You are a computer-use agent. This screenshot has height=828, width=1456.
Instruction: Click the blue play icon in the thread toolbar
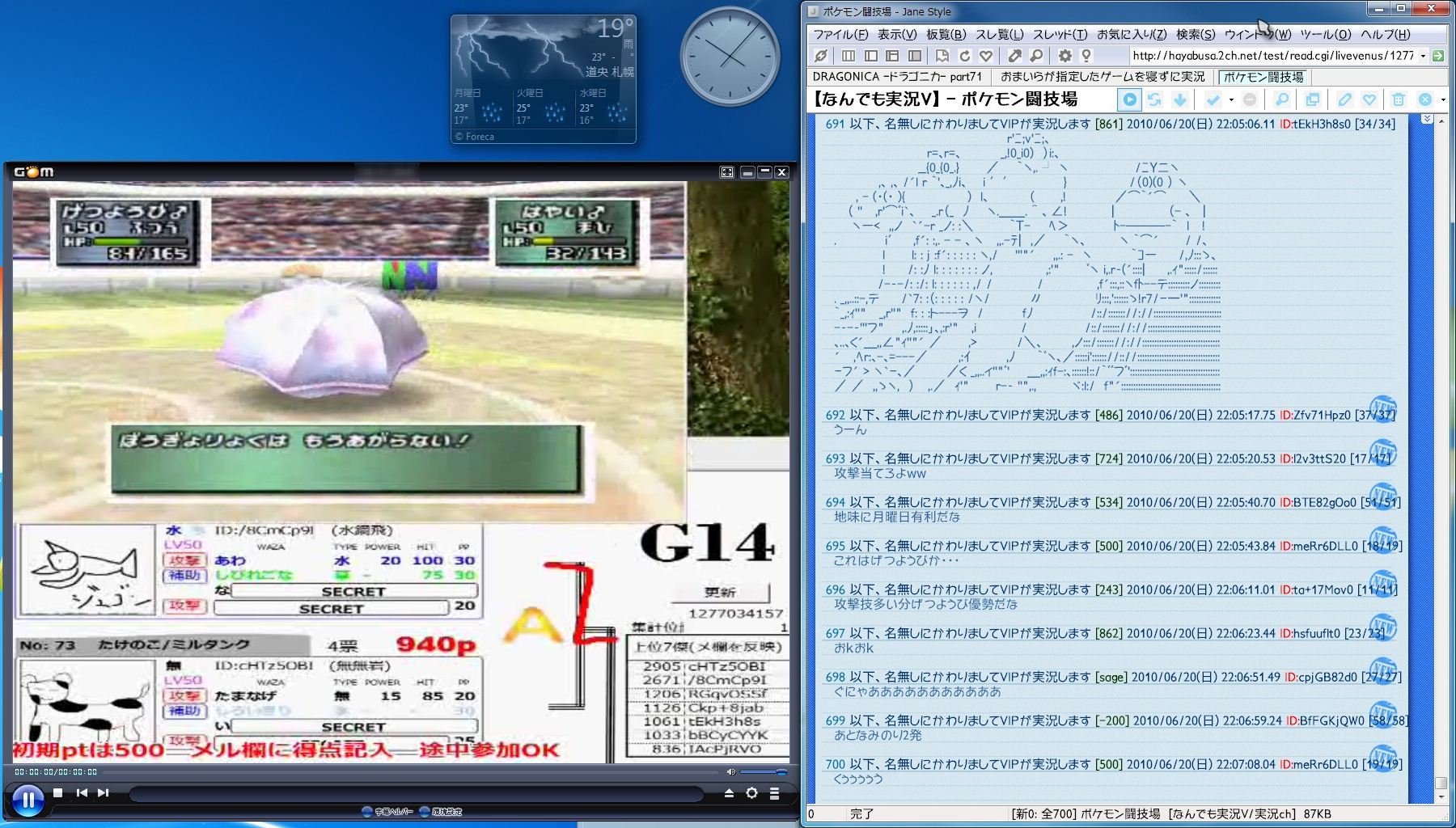(1129, 99)
